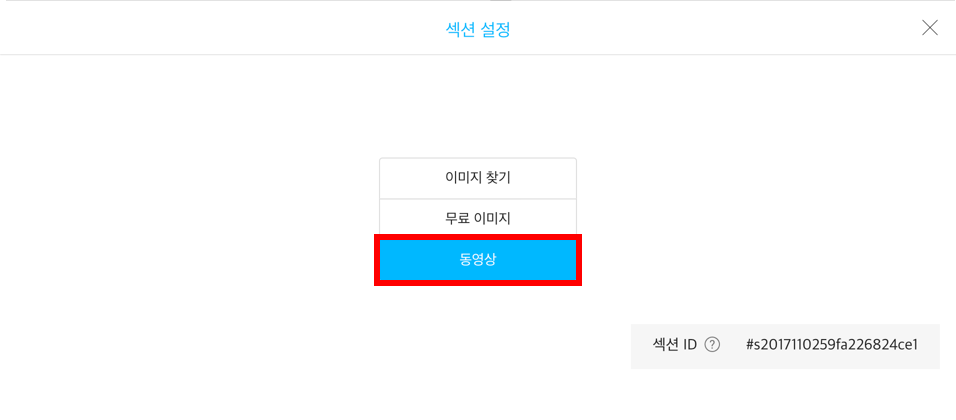The height and width of the screenshot is (420, 956).
Task: Click the middle entry 무료 이미지
Action: [x=478, y=219]
